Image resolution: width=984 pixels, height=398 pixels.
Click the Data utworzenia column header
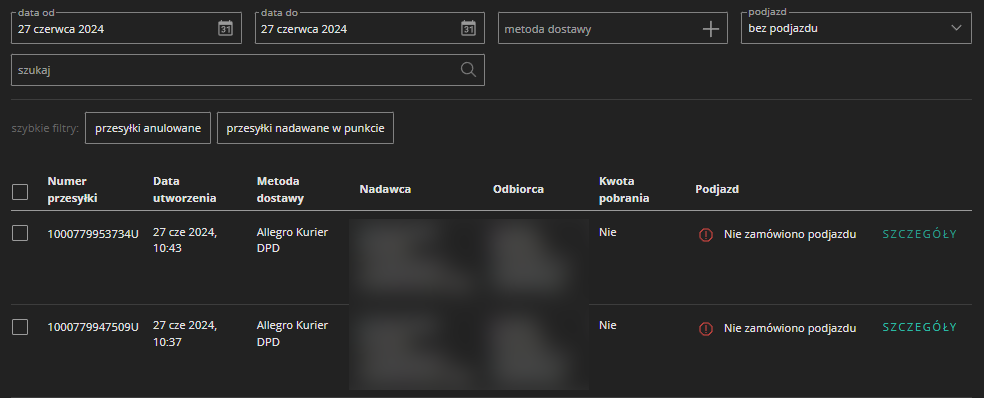point(184,190)
